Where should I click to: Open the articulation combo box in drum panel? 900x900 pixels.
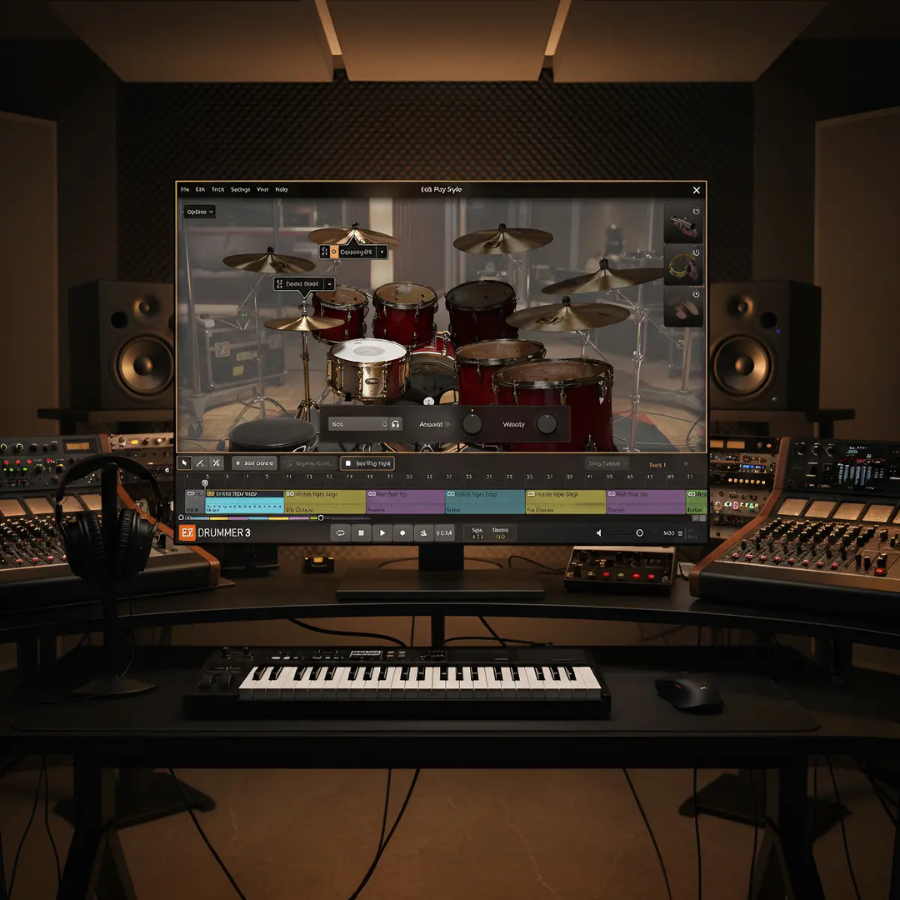(x=358, y=424)
